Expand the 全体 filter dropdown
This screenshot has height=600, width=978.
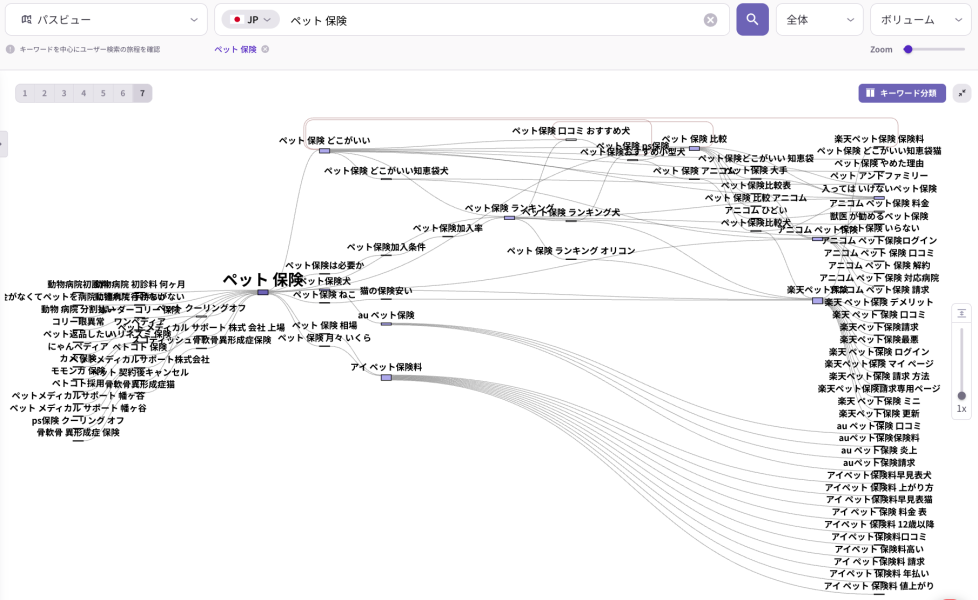pos(819,20)
